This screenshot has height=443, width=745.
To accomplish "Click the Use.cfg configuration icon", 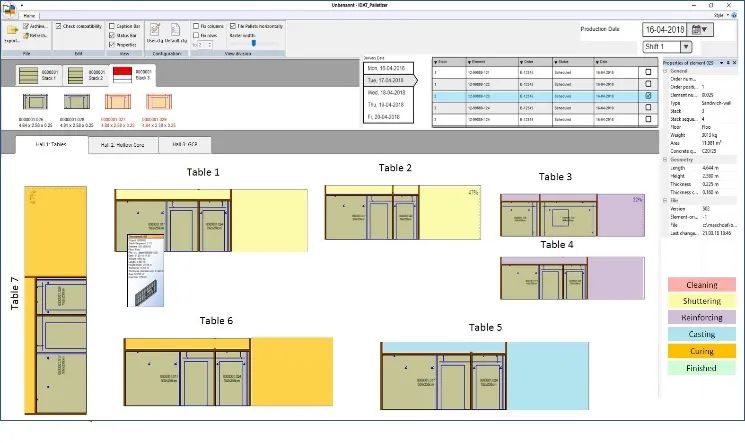I will (153, 32).
